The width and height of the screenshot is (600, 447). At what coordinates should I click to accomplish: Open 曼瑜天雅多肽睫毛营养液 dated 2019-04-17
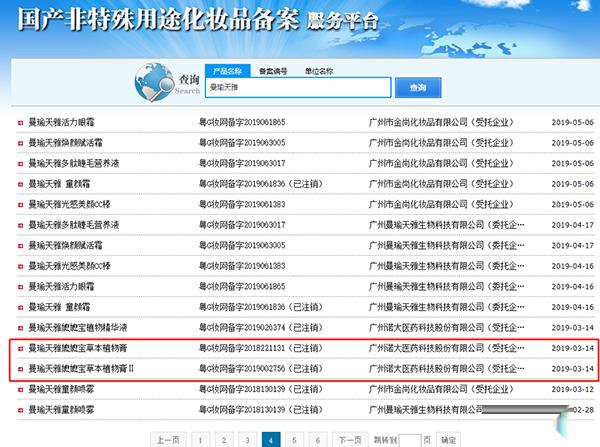74,225
